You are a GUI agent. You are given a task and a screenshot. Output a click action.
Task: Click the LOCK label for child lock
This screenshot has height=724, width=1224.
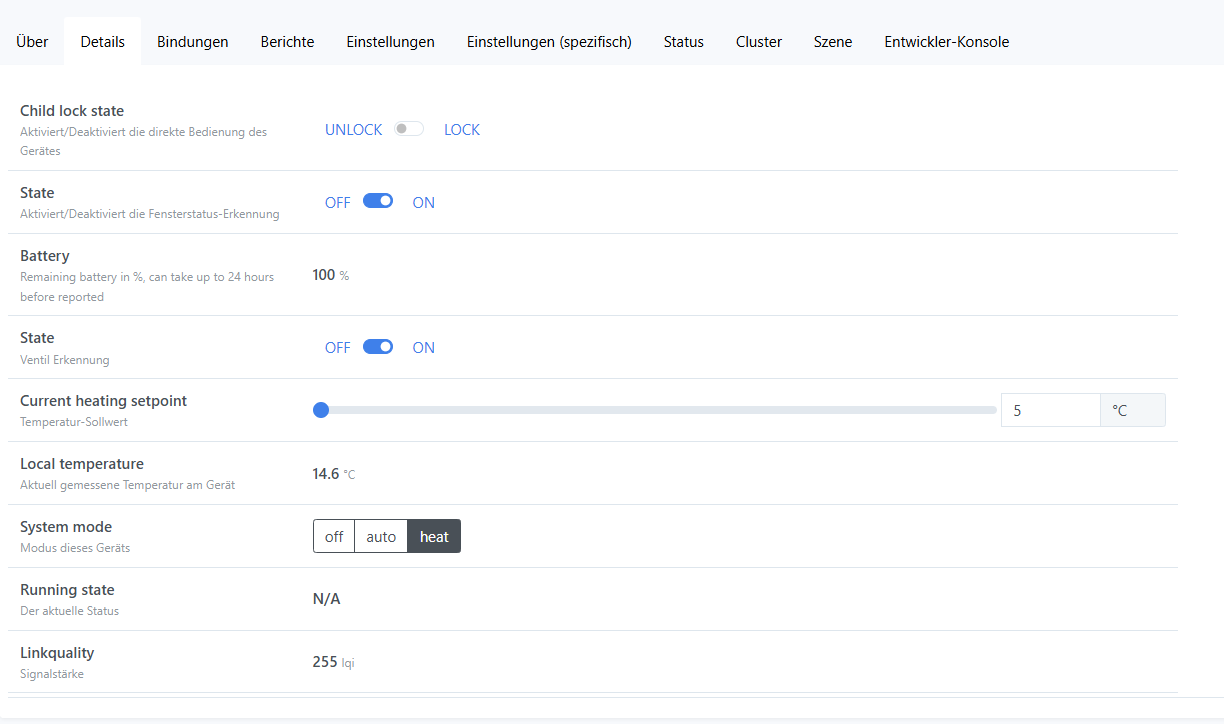462,130
